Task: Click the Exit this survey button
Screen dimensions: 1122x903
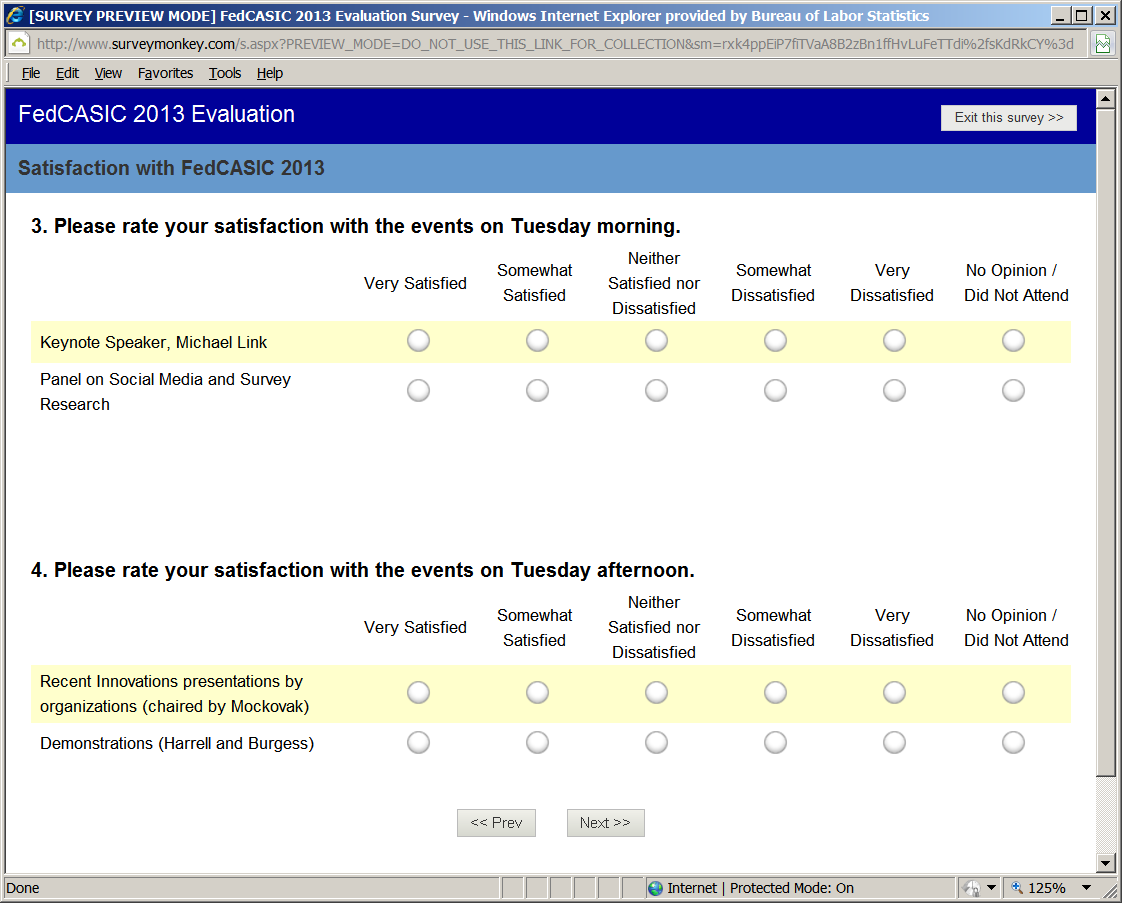Action: [x=1008, y=117]
